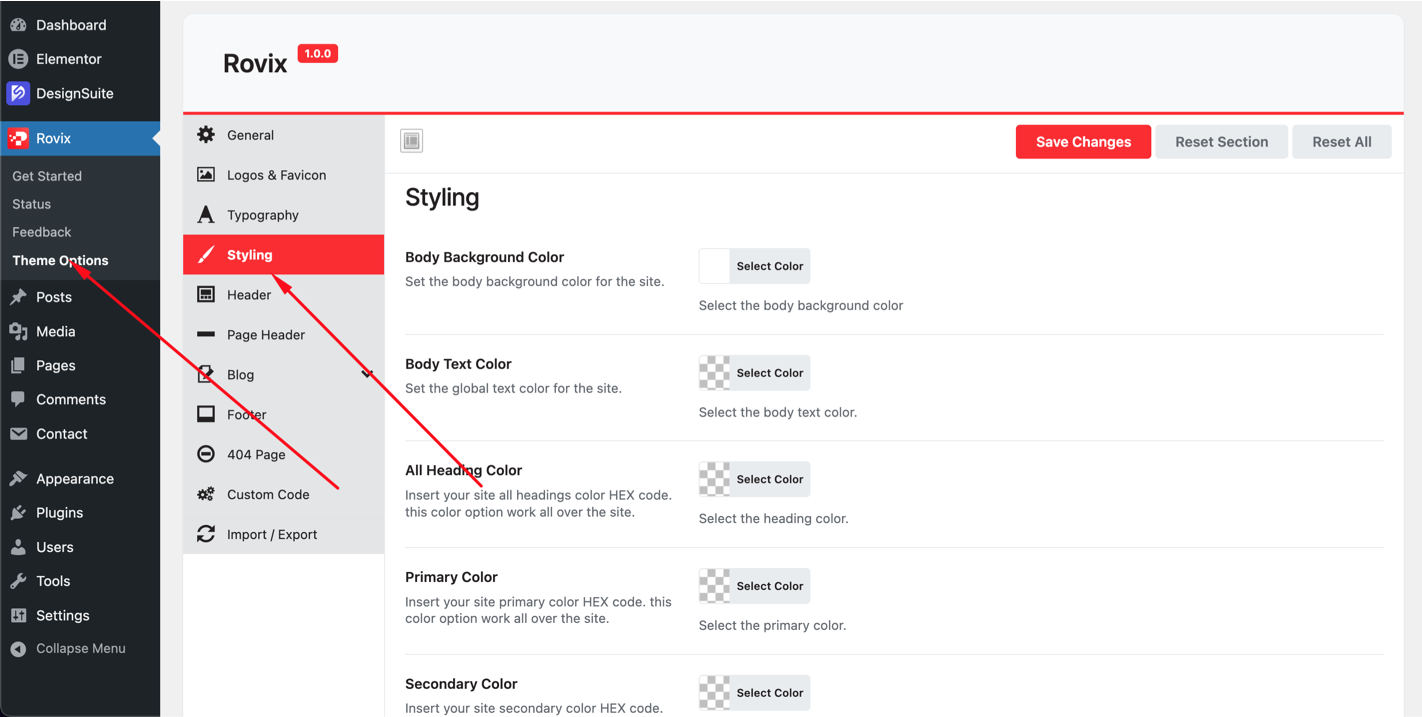
Task: Open the General options tab
Action: click(x=284, y=135)
